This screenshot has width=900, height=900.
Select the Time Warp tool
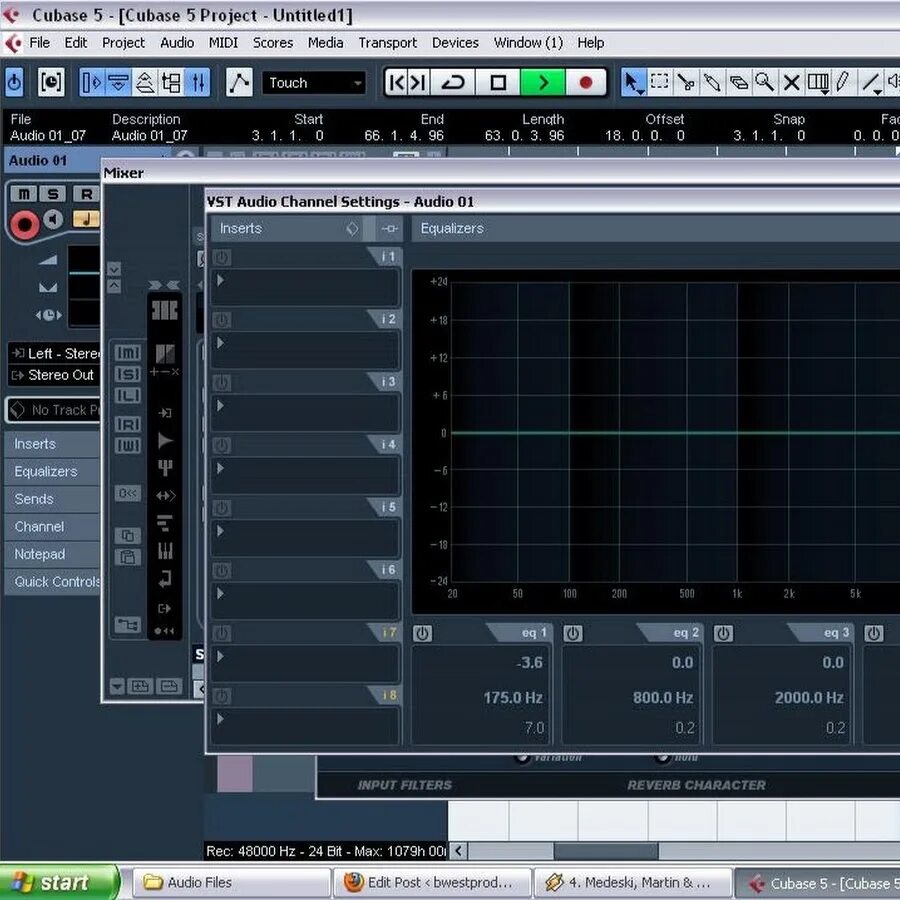tap(817, 83)
